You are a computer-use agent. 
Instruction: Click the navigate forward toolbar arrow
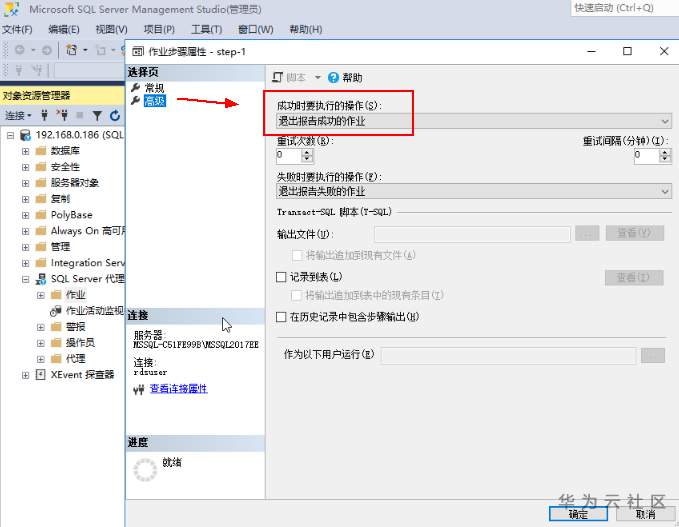pyautogui.click(x=47, y=50)
